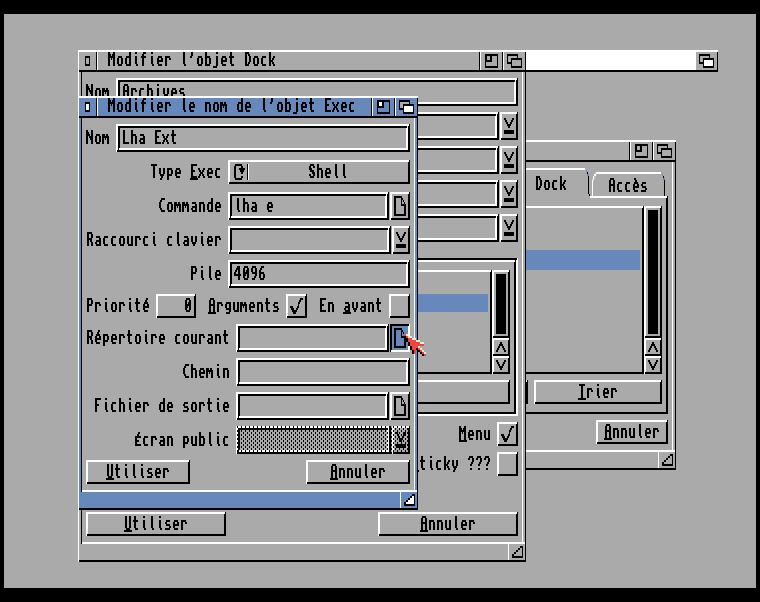Enable the En avant checkbox
The width and height of the screenshot is (760, 602).
[x=399, y=306]
